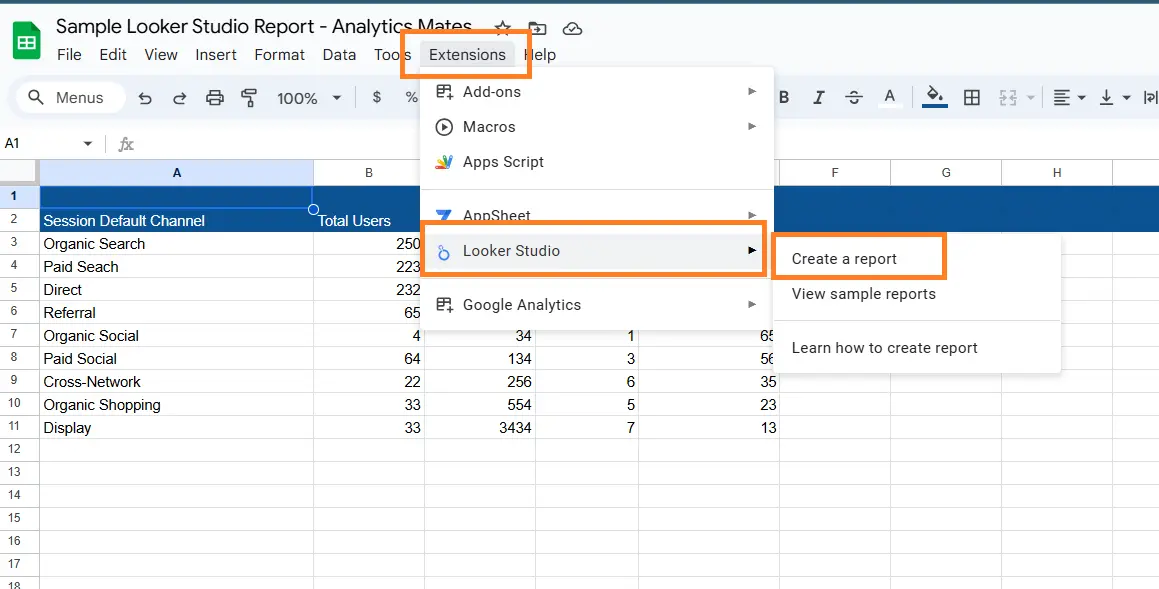Click the merge cells icon
This screenshot has height=589, width=1159.
click(x=1007, y=98)
